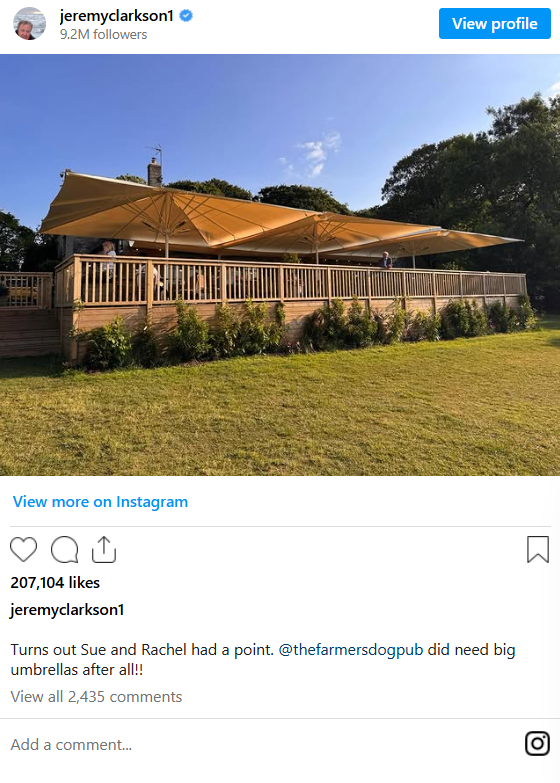Viewport: 560px width, 783px height.
Task: Share the post using the share icon
Action: pyautogui.click(x=104, y=549)
